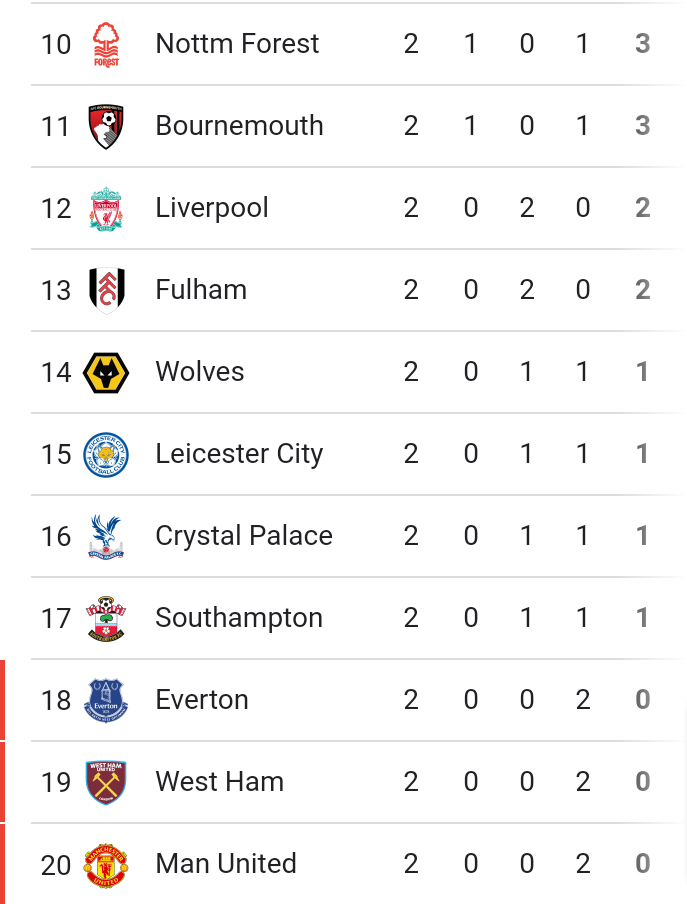This screenshot has height=904, width=687.
Task: Open the Crystal Palace team name
Action: [244, 536]
